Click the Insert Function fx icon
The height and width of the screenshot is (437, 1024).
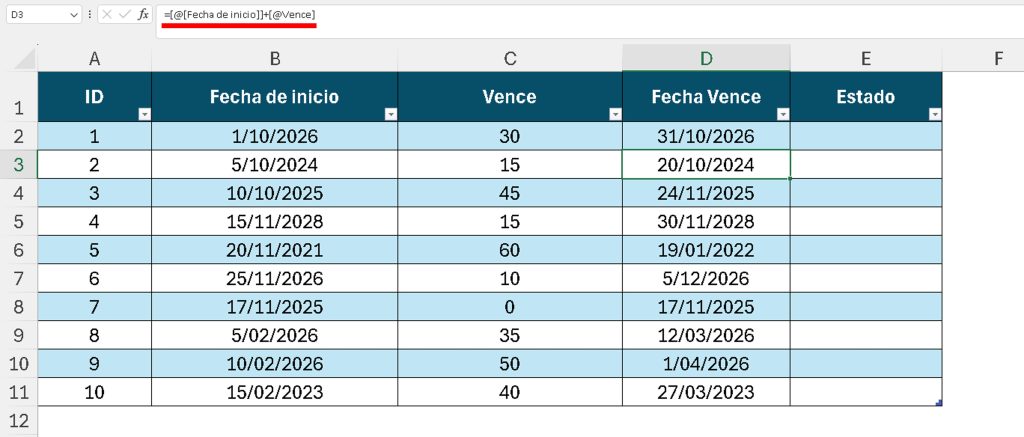(x=143, y=15)
